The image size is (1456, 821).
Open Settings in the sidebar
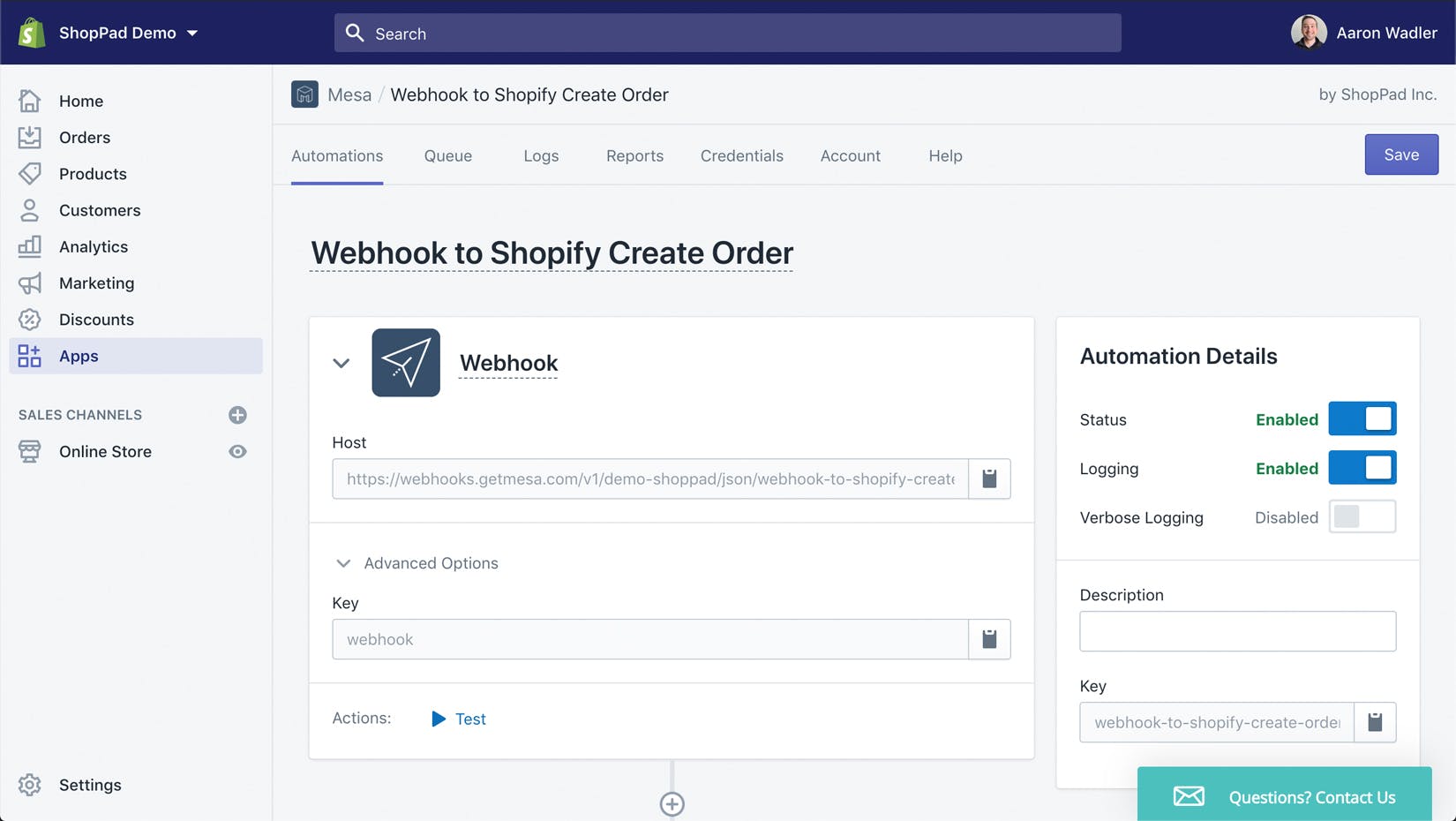(90, 785)
